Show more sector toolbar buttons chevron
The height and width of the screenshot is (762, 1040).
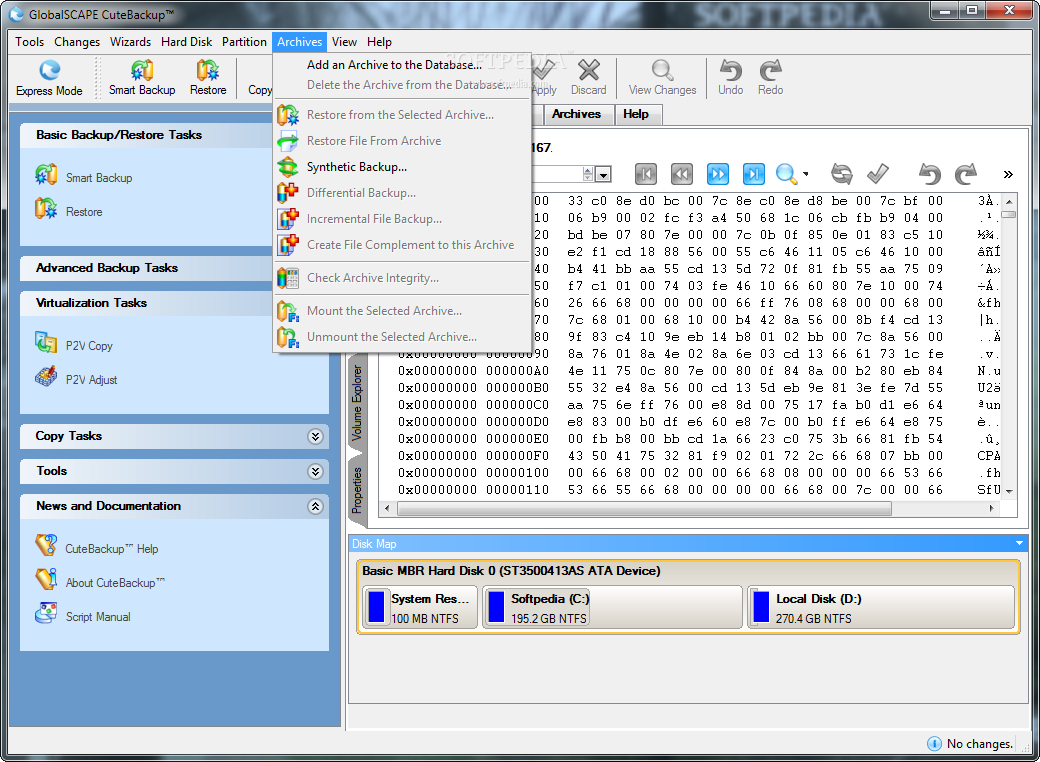(x=1008, y=174)
